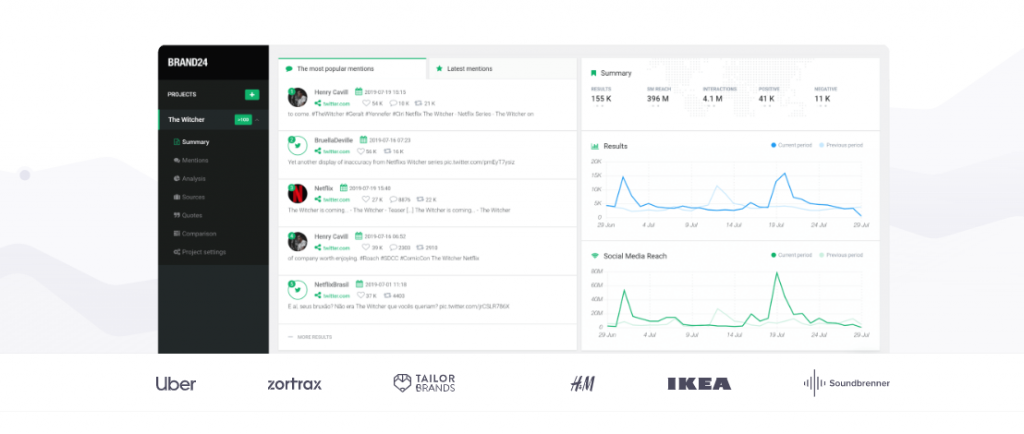Viewport: 1024px width, 434px height.
Task: Click the Netflix N logo avatar
Action: coord(298,193)
